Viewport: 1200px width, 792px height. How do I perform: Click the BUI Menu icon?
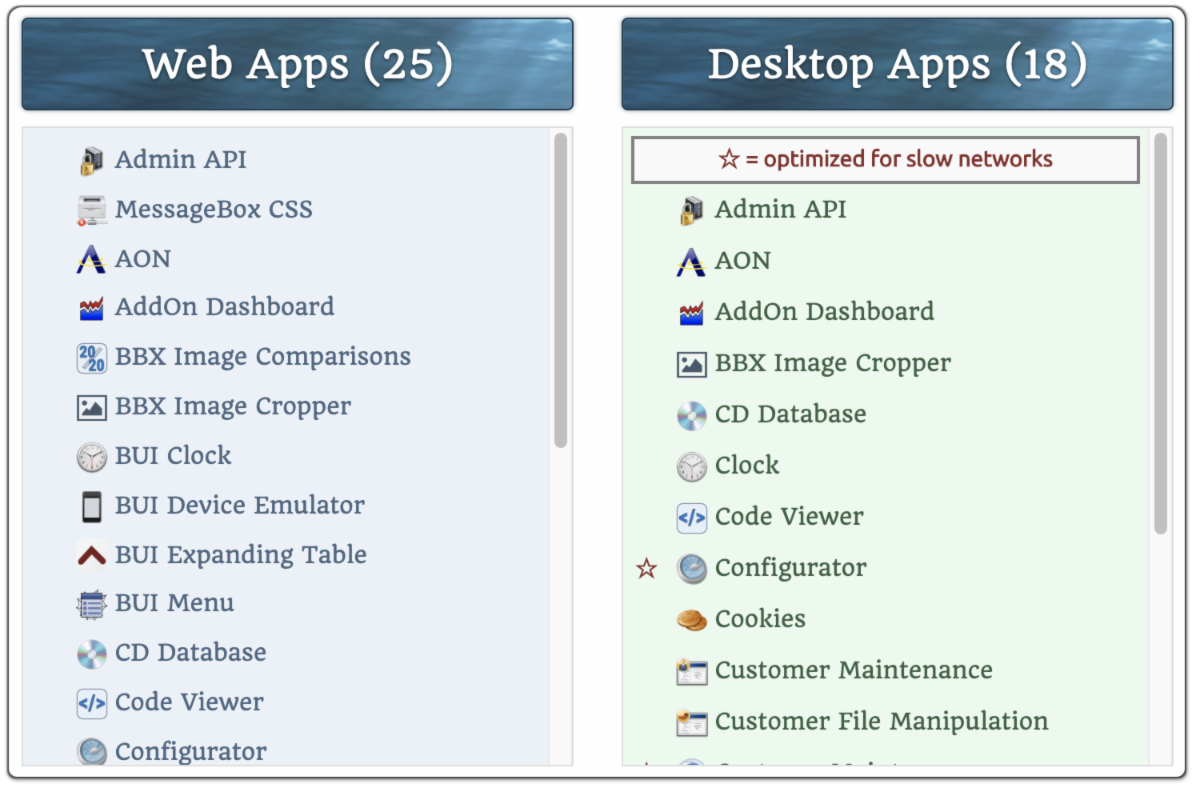point(92,604)
